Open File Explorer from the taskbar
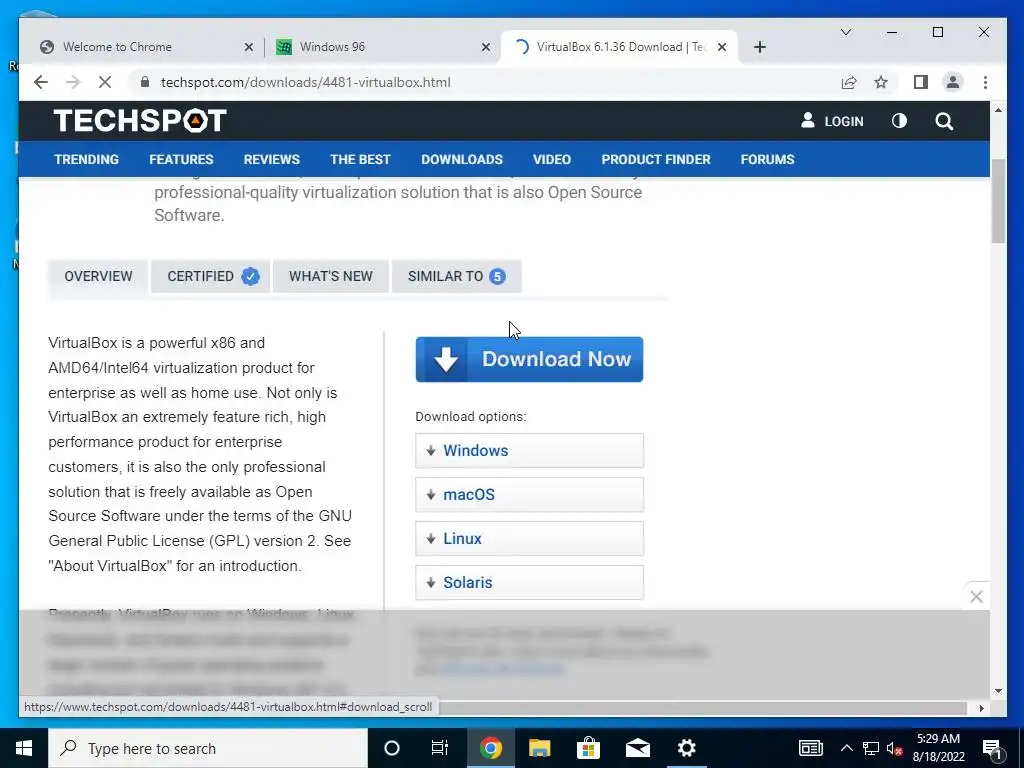Viewport: 1024px width, 768px height. (x=539, y=748)
